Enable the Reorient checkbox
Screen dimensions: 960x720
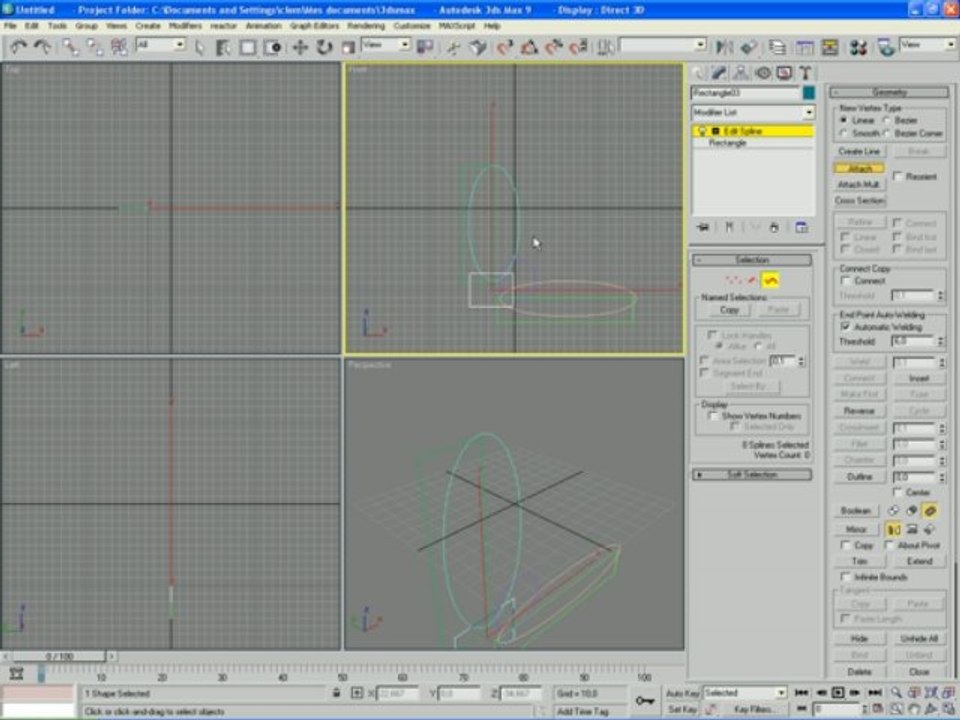898,176
